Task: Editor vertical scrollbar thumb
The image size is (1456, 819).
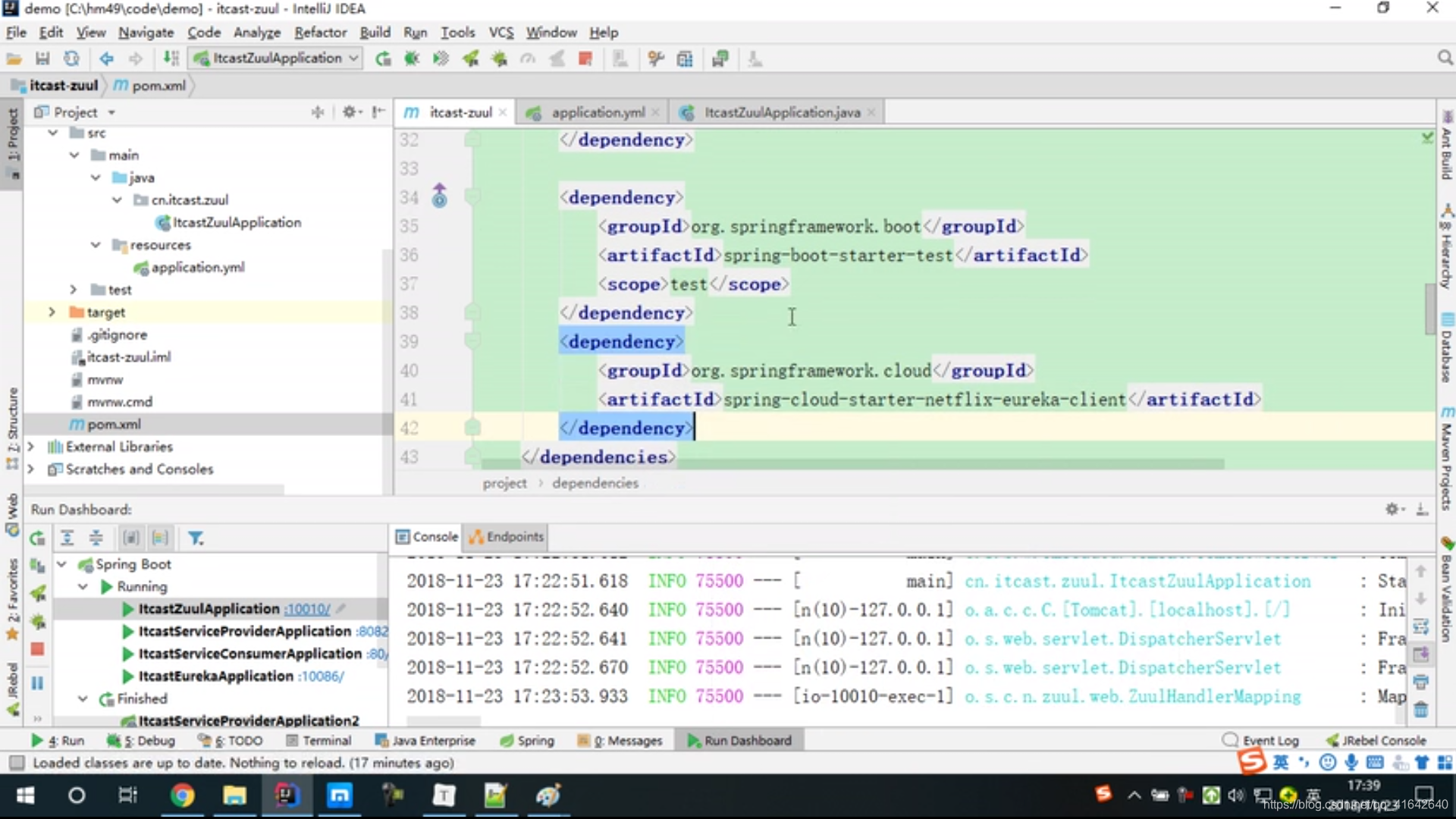Action: (1430, 309)
